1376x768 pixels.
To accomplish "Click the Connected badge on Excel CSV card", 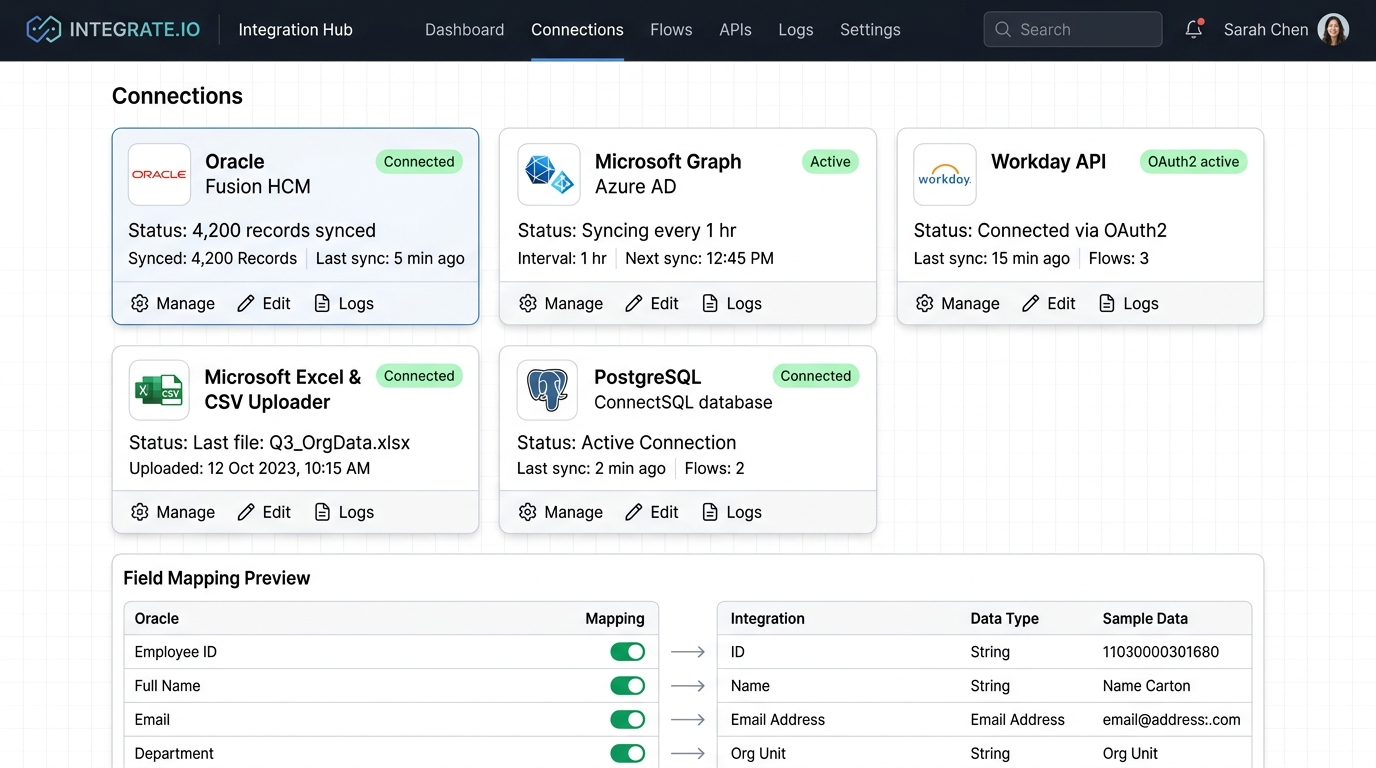I will click(419, 376).
